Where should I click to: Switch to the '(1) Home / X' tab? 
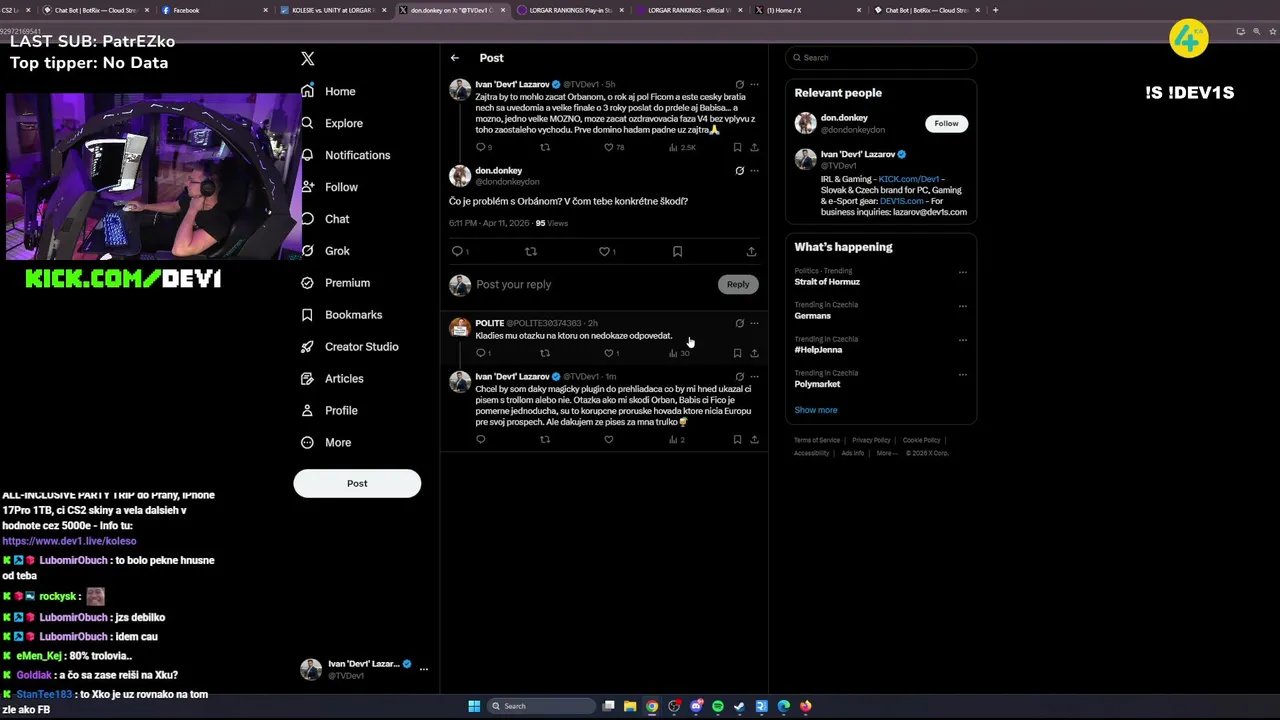point(810,10)
